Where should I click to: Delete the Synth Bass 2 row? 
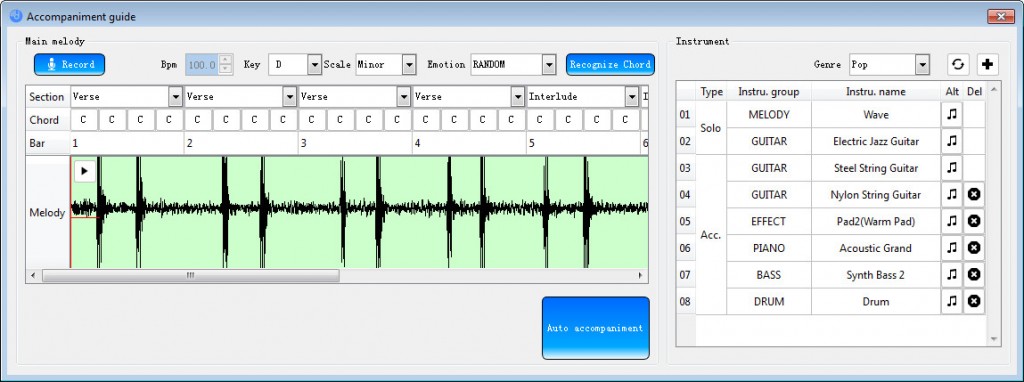974,275
